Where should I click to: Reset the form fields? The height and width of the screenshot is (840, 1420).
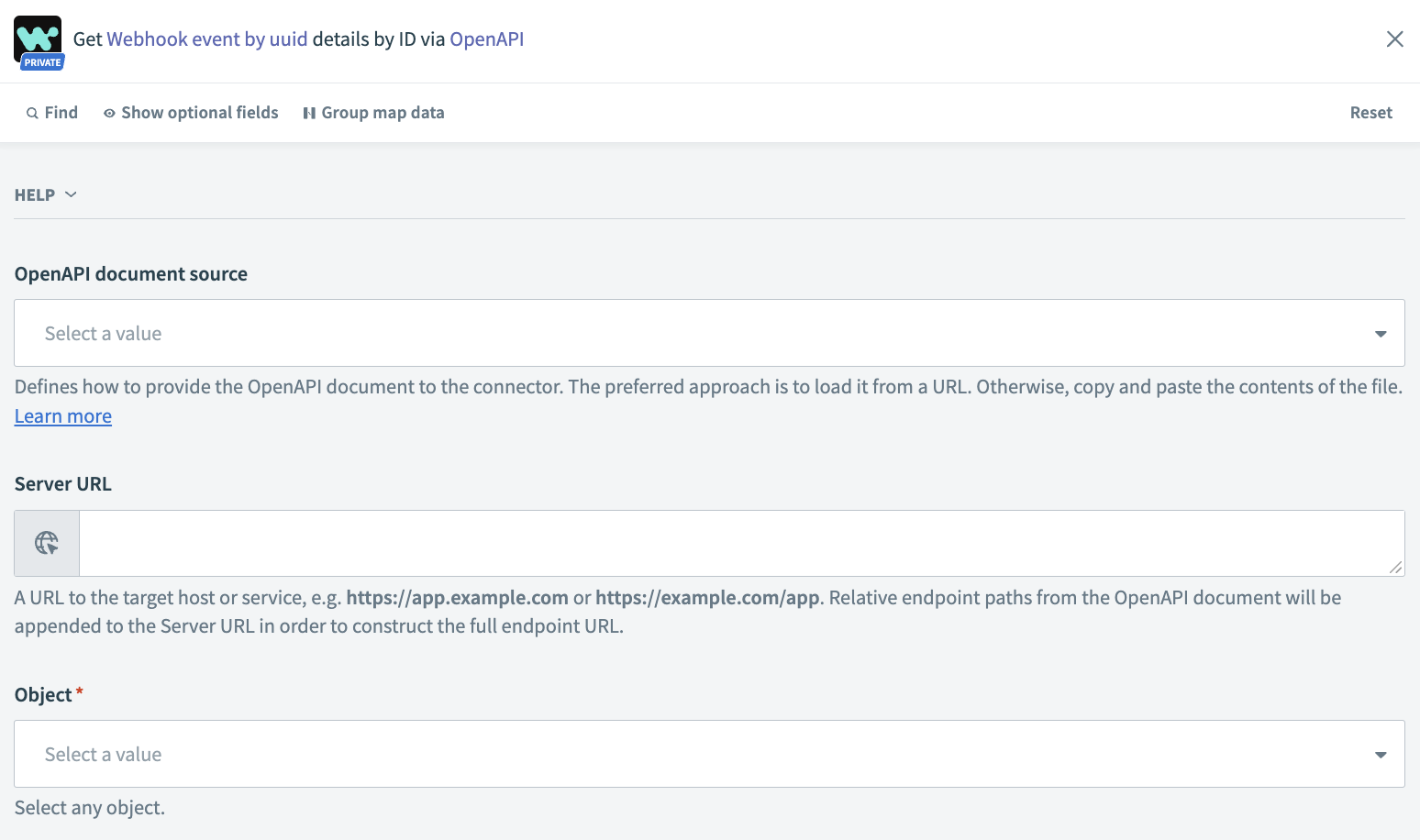(x=1370, y=113)
